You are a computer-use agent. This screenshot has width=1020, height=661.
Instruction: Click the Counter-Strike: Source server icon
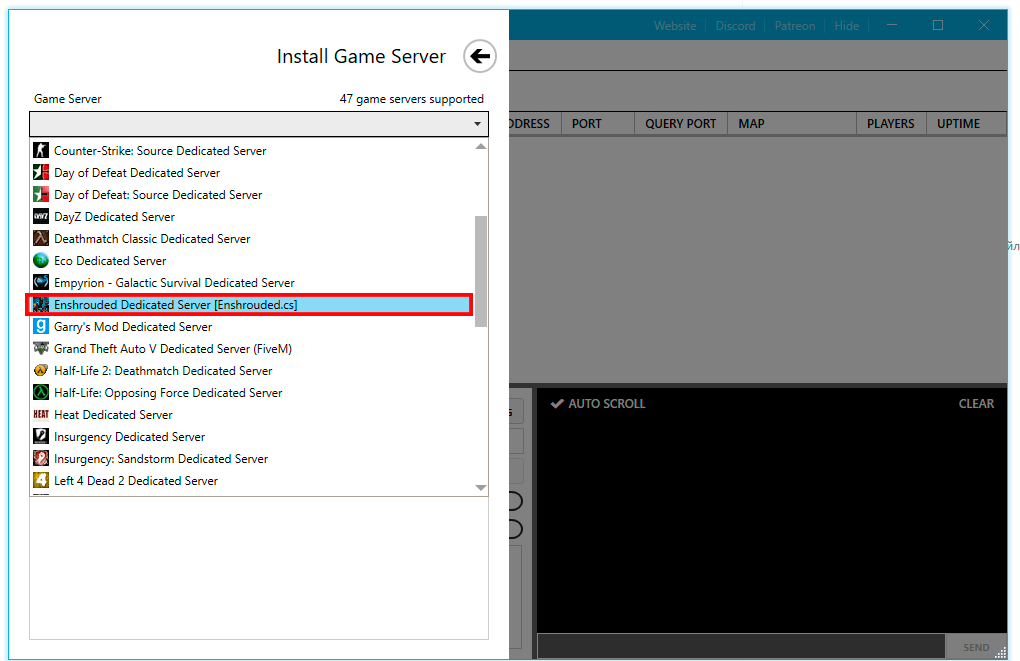tap(41, 150)
